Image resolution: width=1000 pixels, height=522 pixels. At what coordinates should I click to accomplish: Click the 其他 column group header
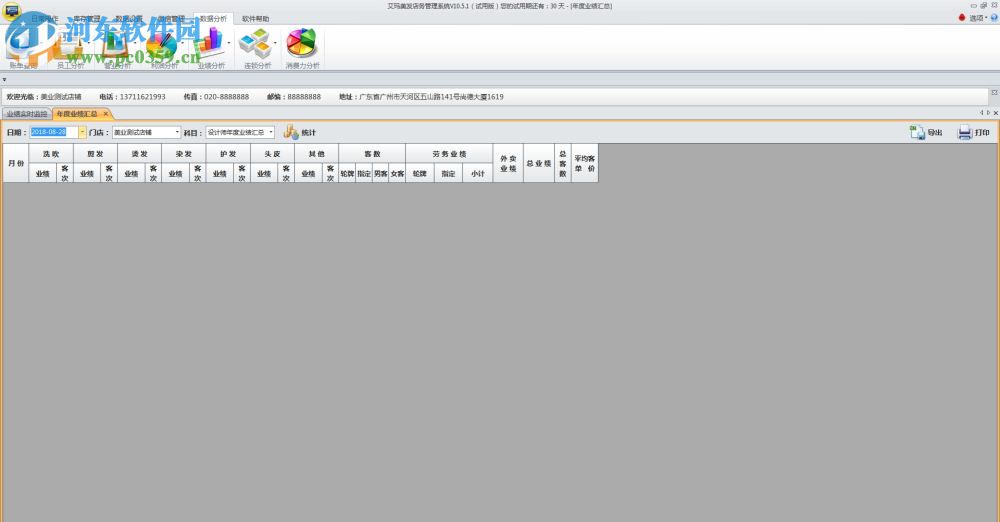[316, 154]
